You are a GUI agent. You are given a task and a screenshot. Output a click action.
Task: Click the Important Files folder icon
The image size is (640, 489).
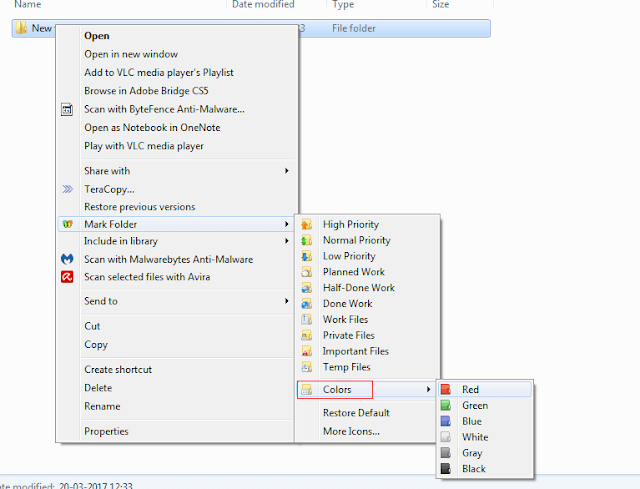tap(307, 351)
